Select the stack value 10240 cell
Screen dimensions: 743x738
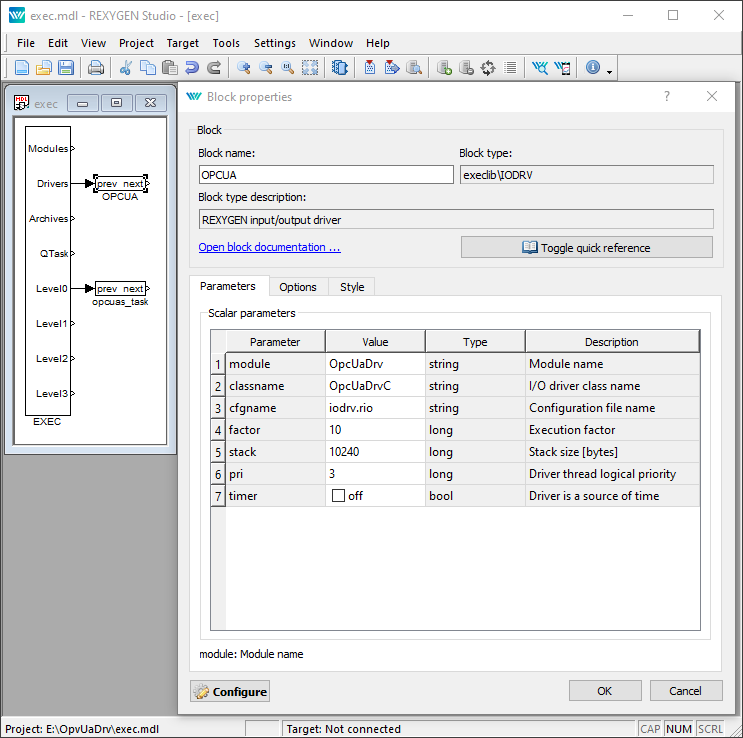point(375,452)
